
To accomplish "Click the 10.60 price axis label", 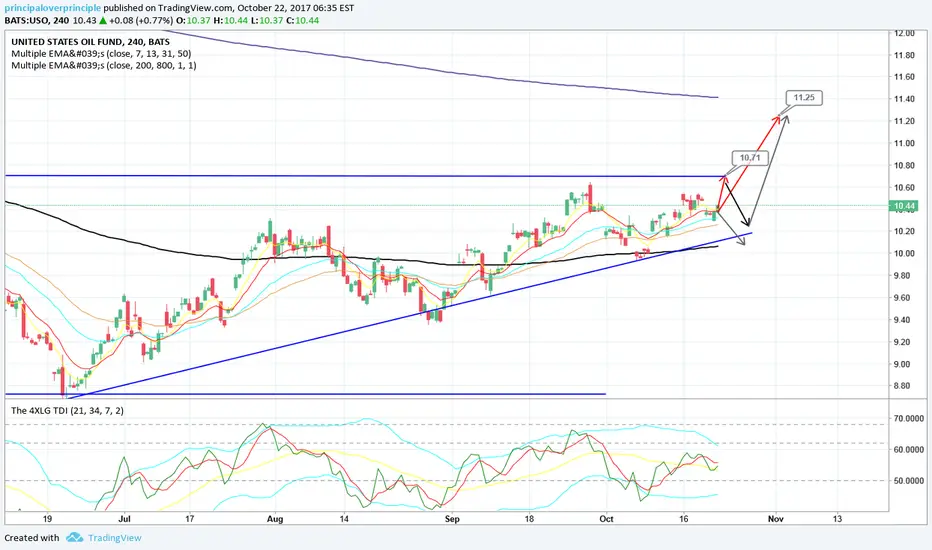I will coord(904,187).
